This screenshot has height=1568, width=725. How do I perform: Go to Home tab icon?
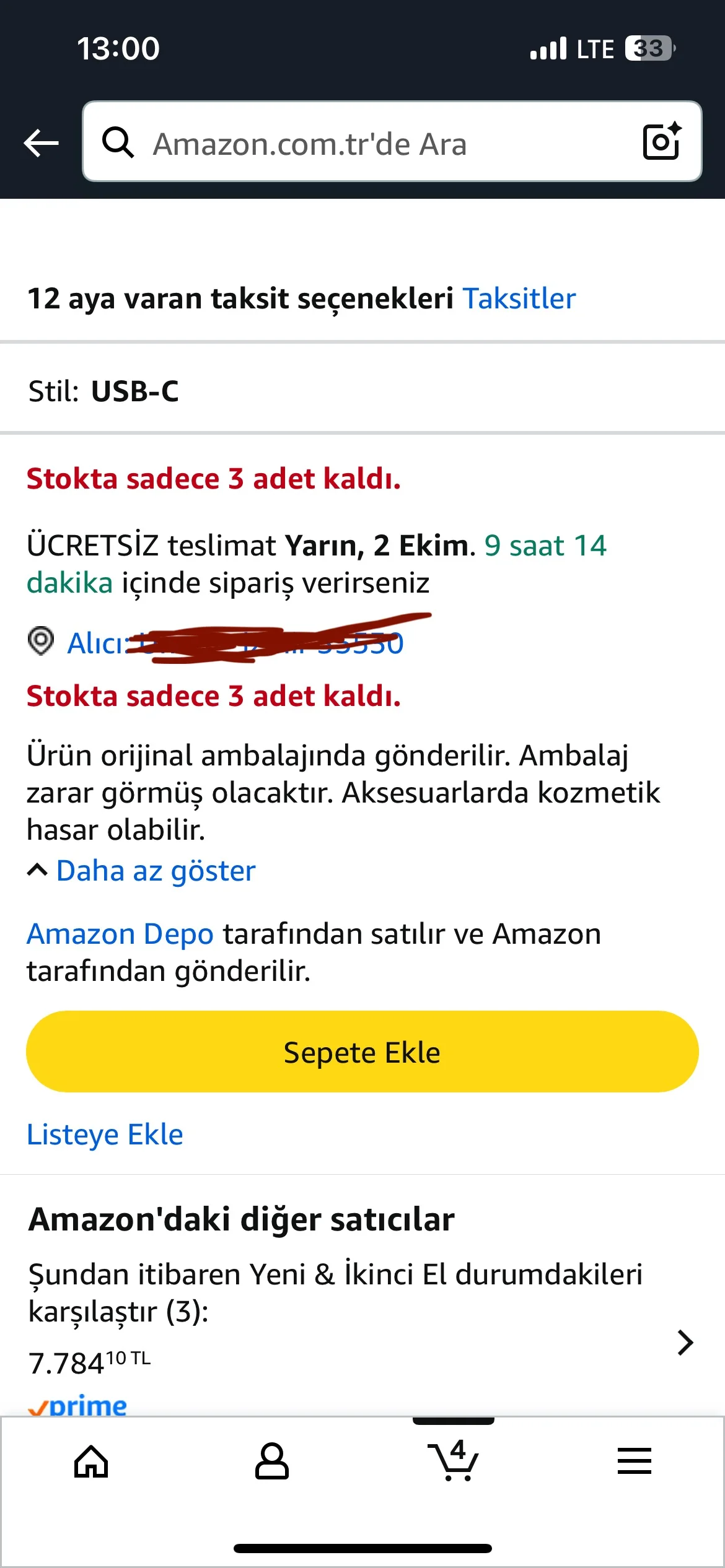tap(91, 1461)
